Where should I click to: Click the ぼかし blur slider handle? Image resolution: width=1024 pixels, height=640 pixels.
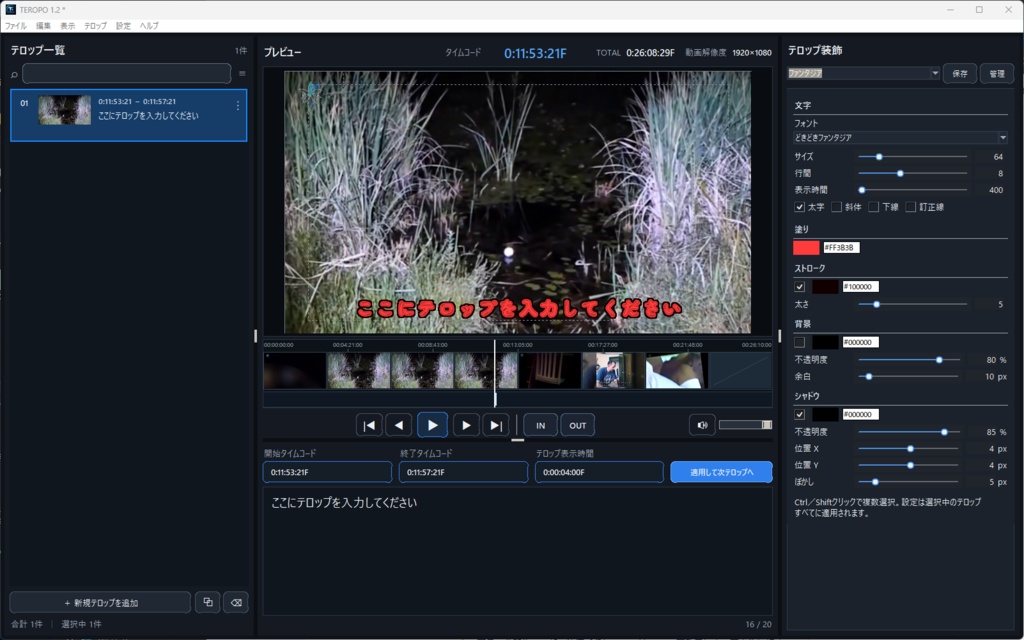tap(875, 482)
